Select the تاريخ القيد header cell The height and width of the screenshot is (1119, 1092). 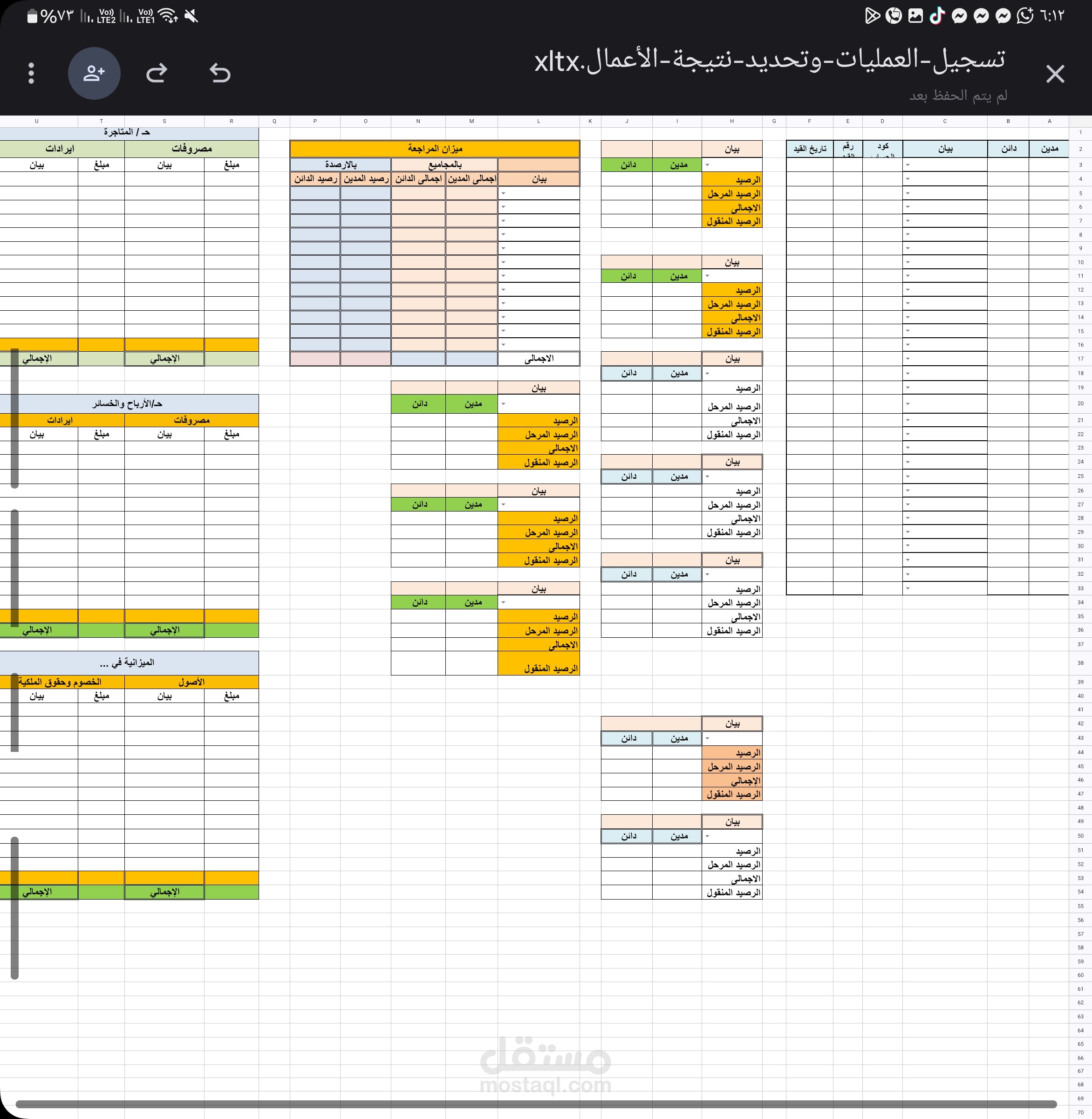coord(809,149)
